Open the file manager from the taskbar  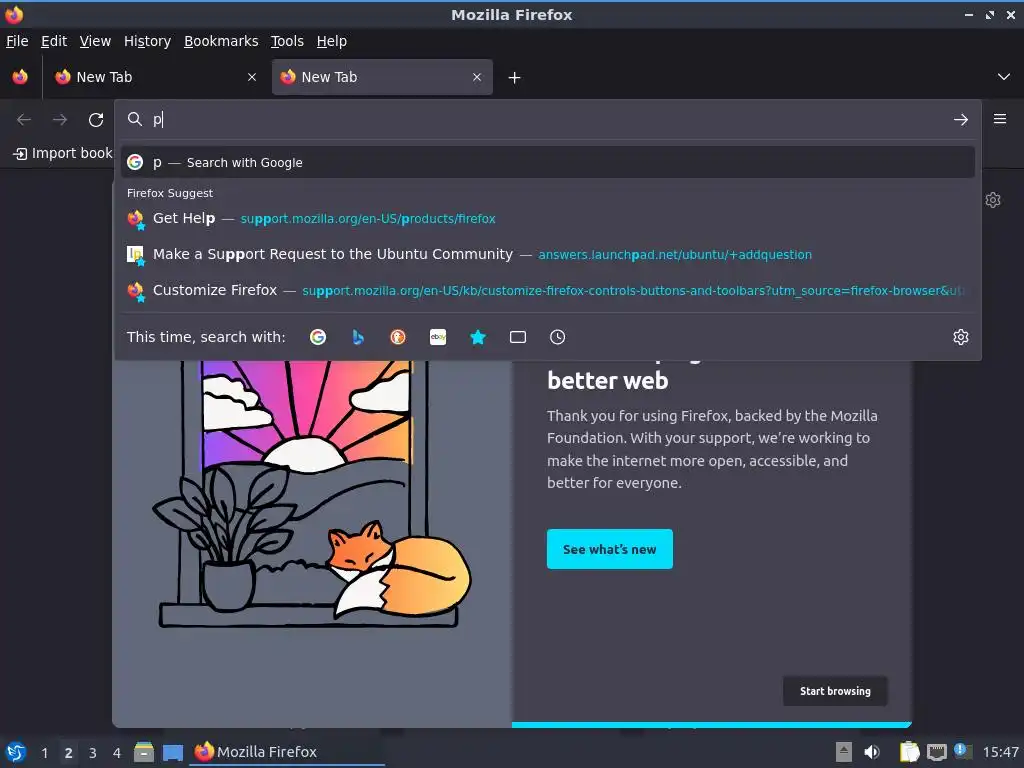pyautogui.click(x=144, y=752)
